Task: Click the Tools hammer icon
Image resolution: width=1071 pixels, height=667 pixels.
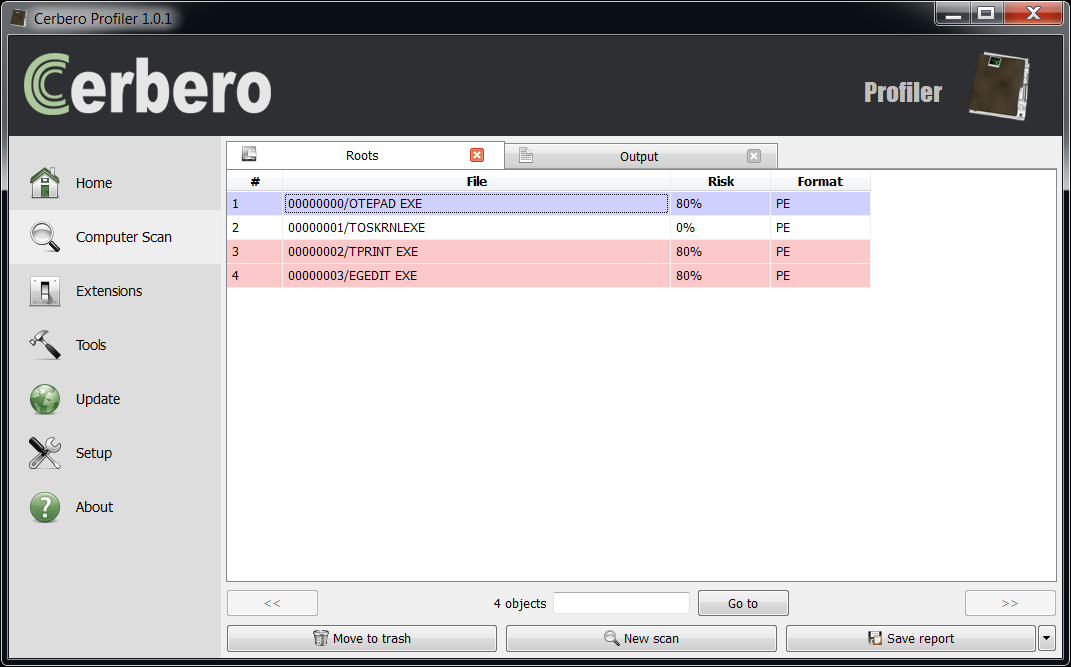Action: [45, 345]
